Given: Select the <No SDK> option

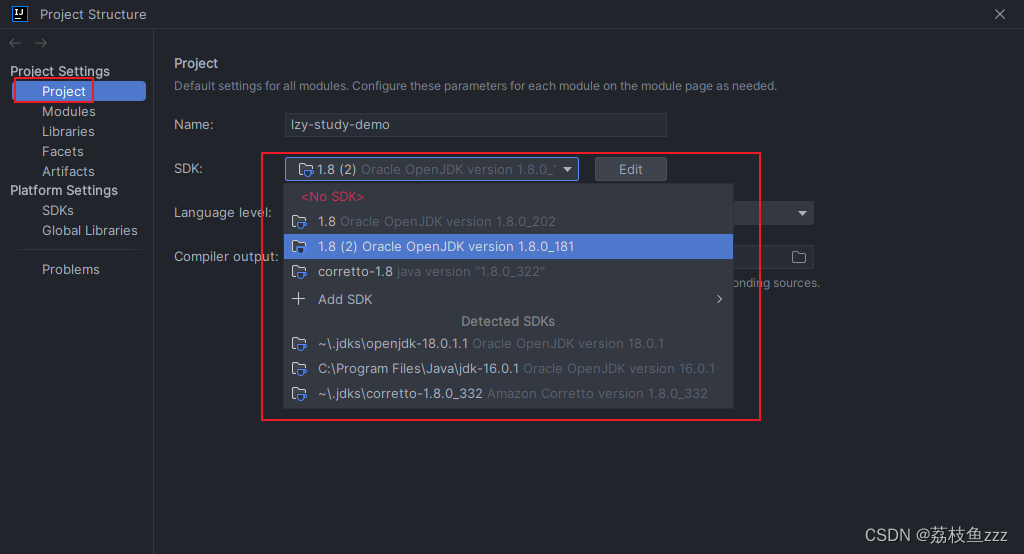Looking at the screenshot, I should tap(509, 197).
